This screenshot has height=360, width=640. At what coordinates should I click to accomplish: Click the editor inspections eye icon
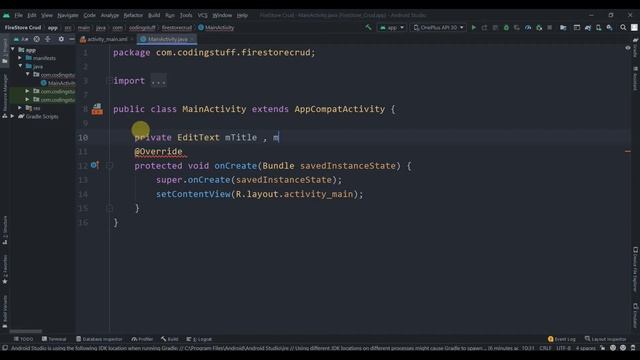(628, 48)
